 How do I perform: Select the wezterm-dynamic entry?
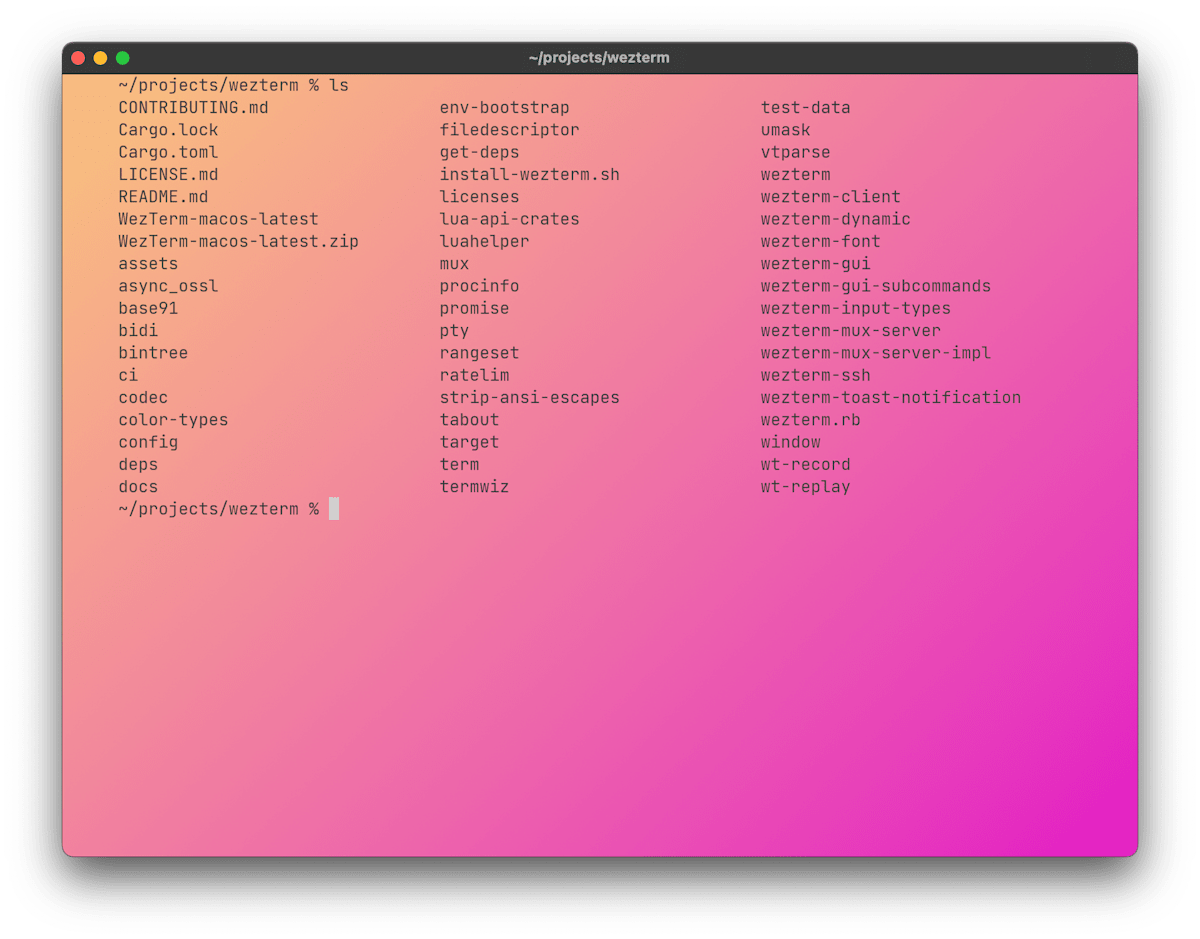(x=835, y=219)
